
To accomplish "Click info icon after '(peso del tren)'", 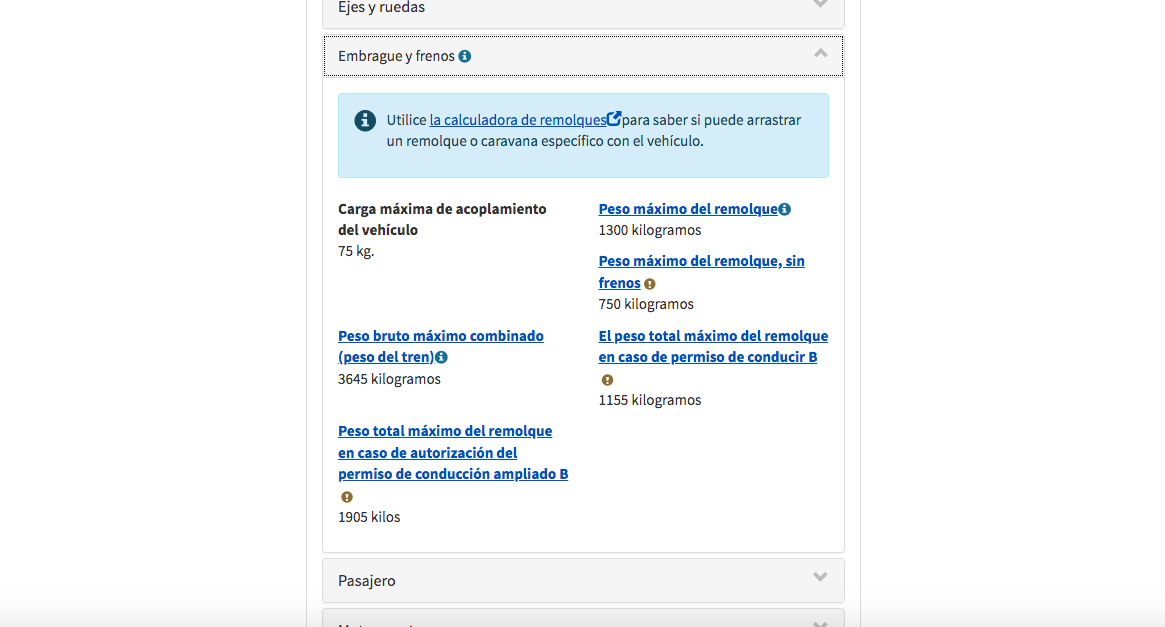I will [x=441, y=357].
